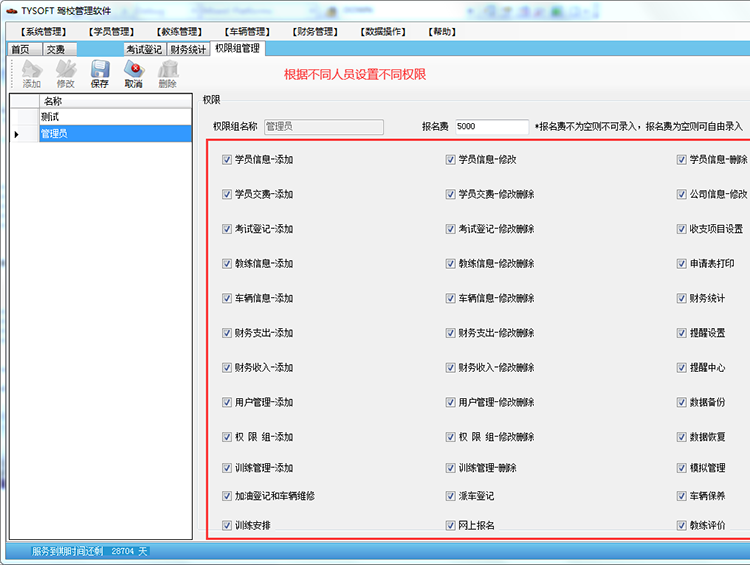
Task: Click the 保存 (Save) toolbar icon
Action: [x=99, y=74]
